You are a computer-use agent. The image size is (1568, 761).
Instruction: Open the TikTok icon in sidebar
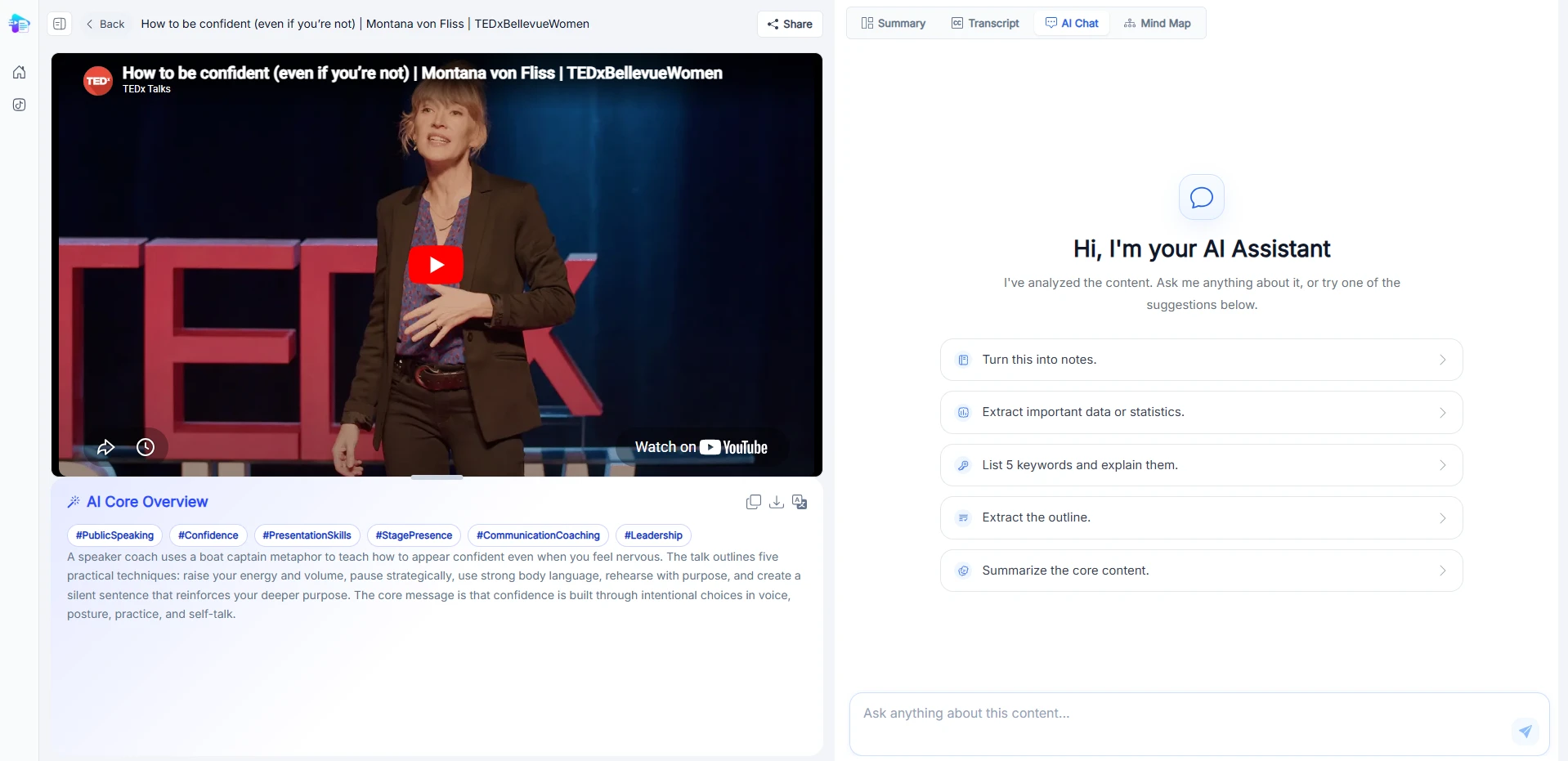click(19, 105)
